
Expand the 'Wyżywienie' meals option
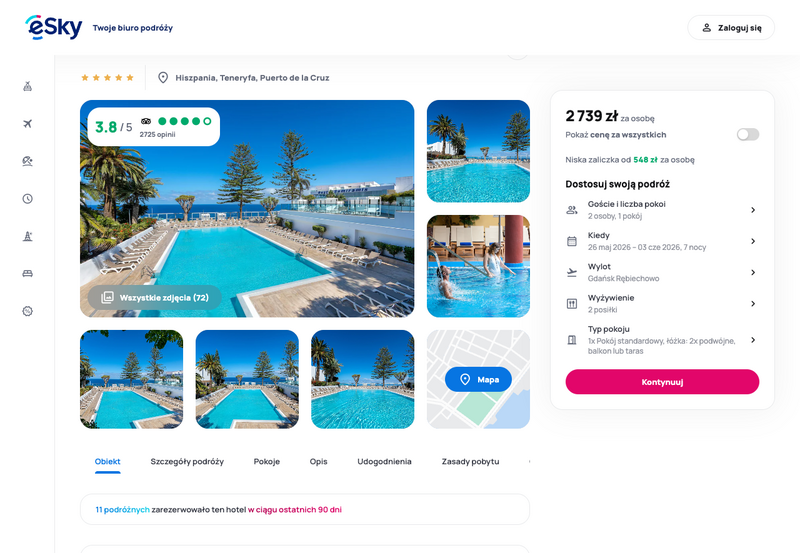(x=662, y=304)
